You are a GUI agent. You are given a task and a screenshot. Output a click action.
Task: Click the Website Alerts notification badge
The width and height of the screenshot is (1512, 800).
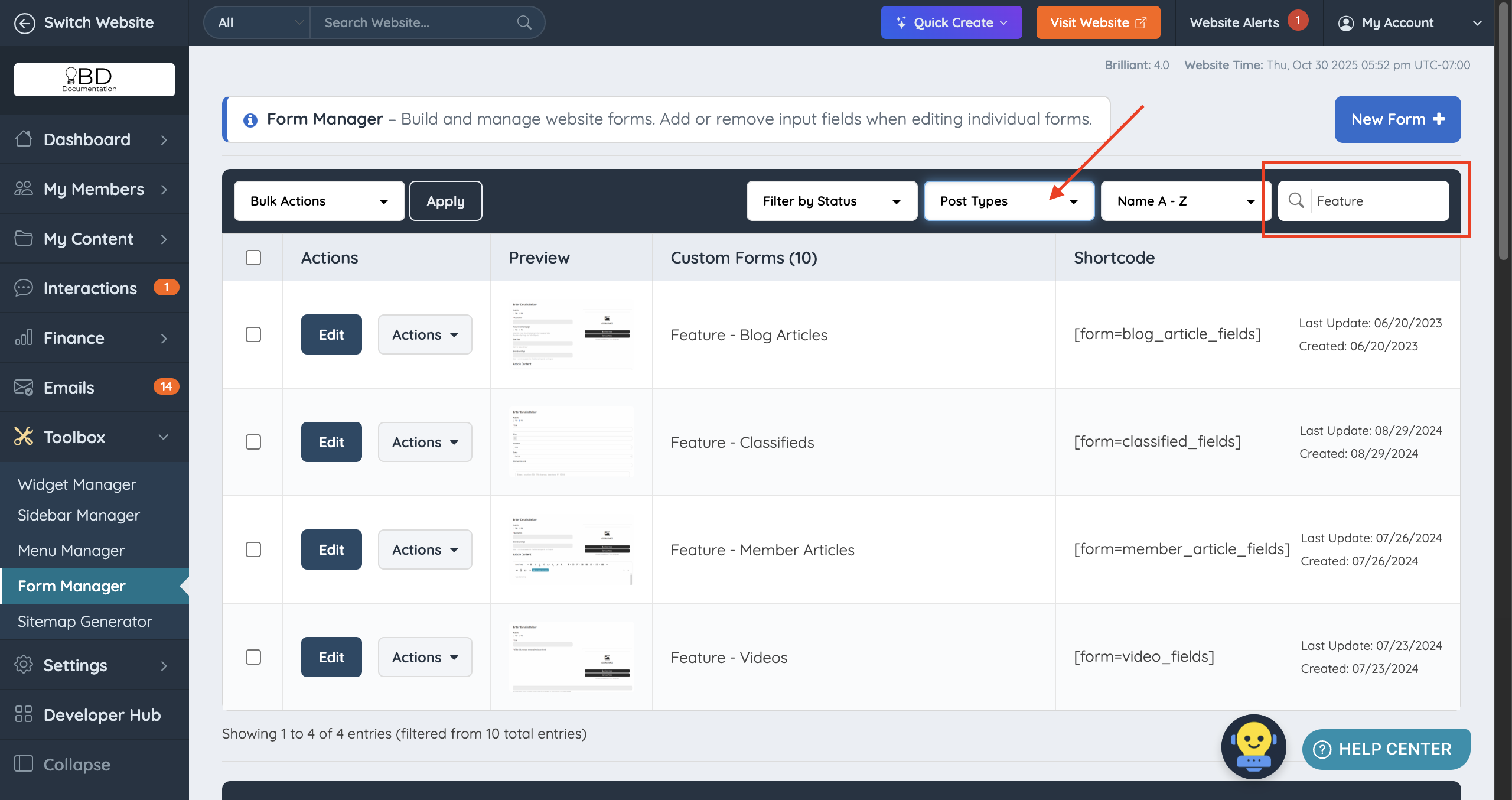point(1298,21)
